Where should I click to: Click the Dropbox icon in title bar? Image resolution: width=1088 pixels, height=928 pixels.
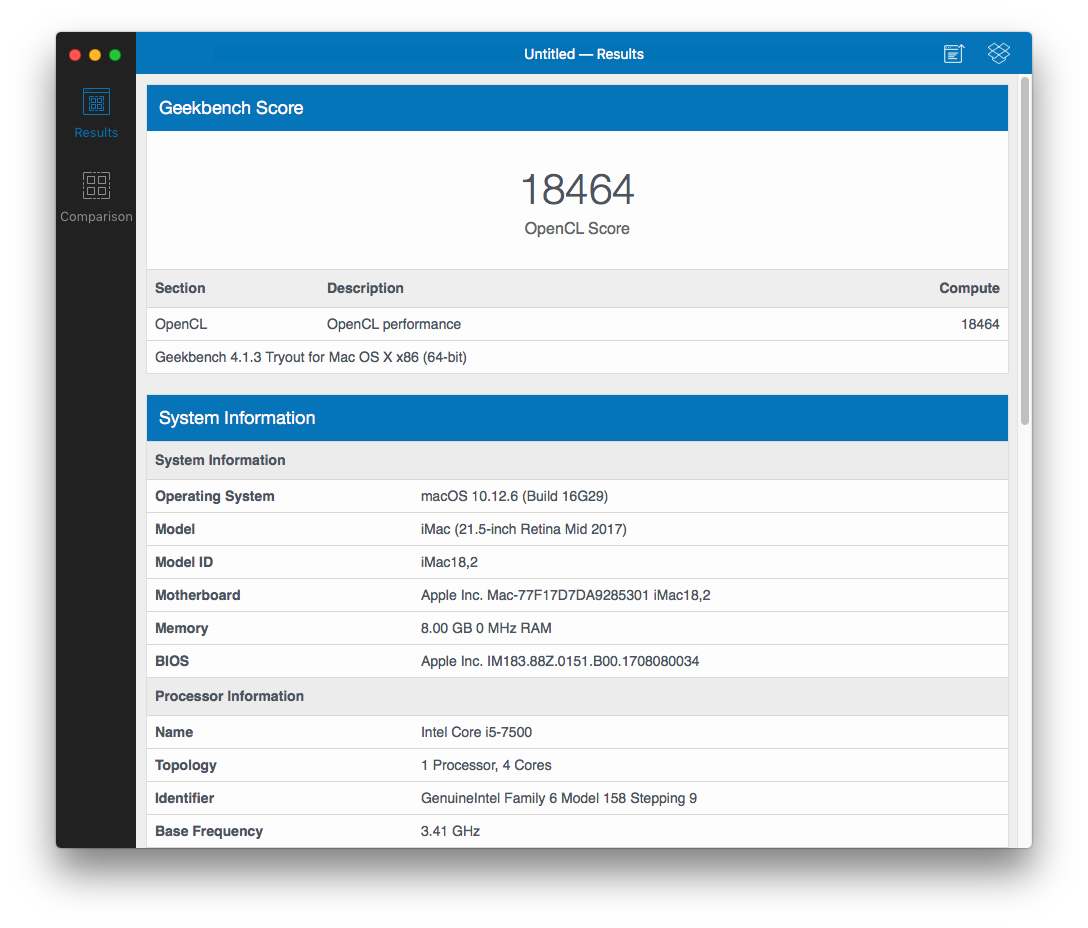tap(998, 54)
